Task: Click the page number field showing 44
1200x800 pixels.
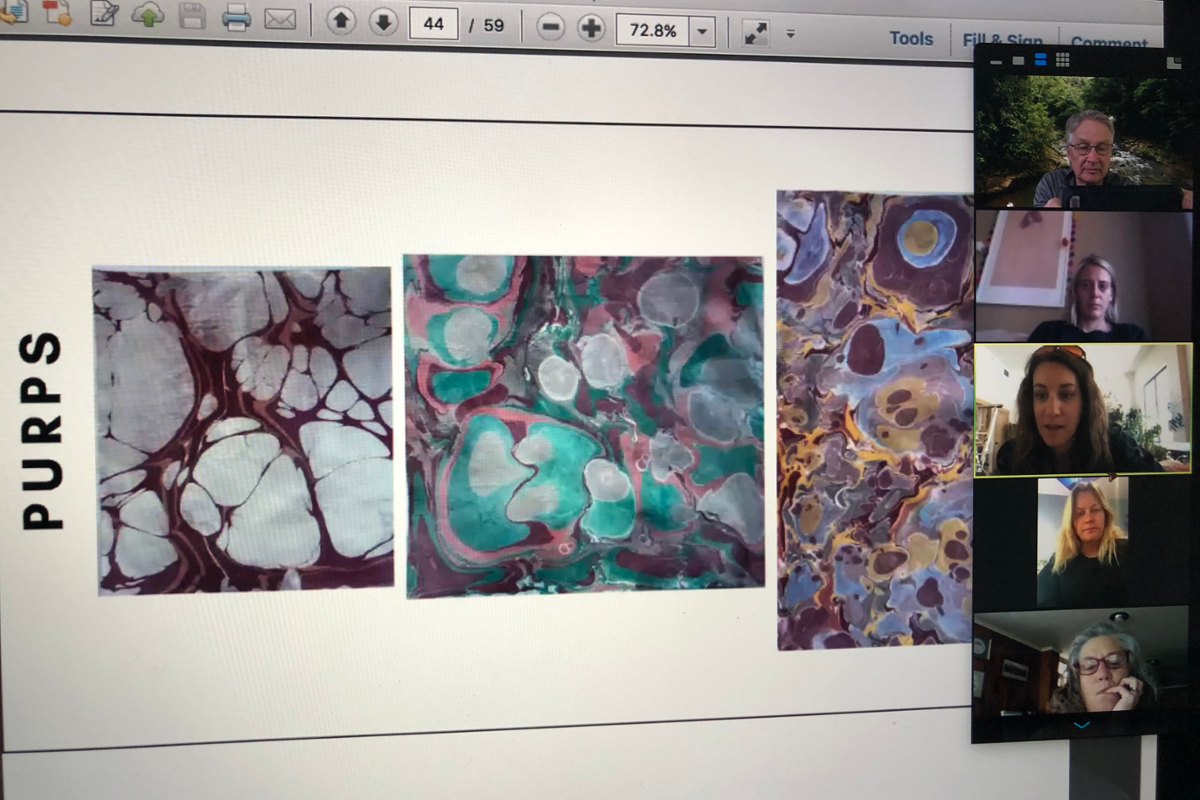Action: point(433,24)
